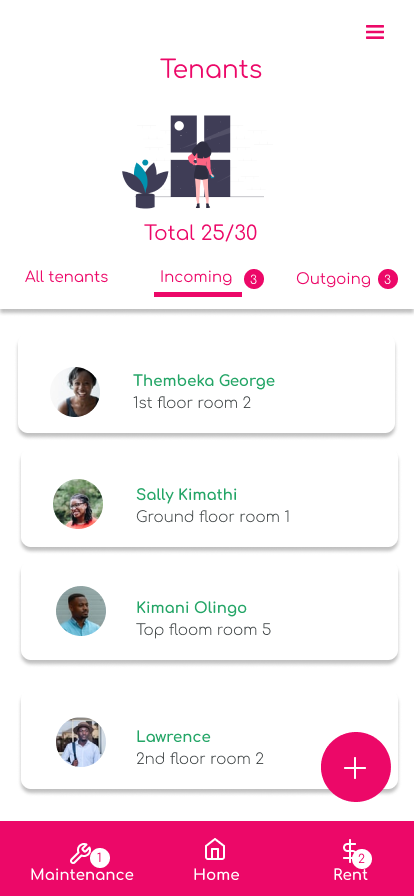
Task: Tap Lawrence's profile photo
Action: click(x=81, y=742)
